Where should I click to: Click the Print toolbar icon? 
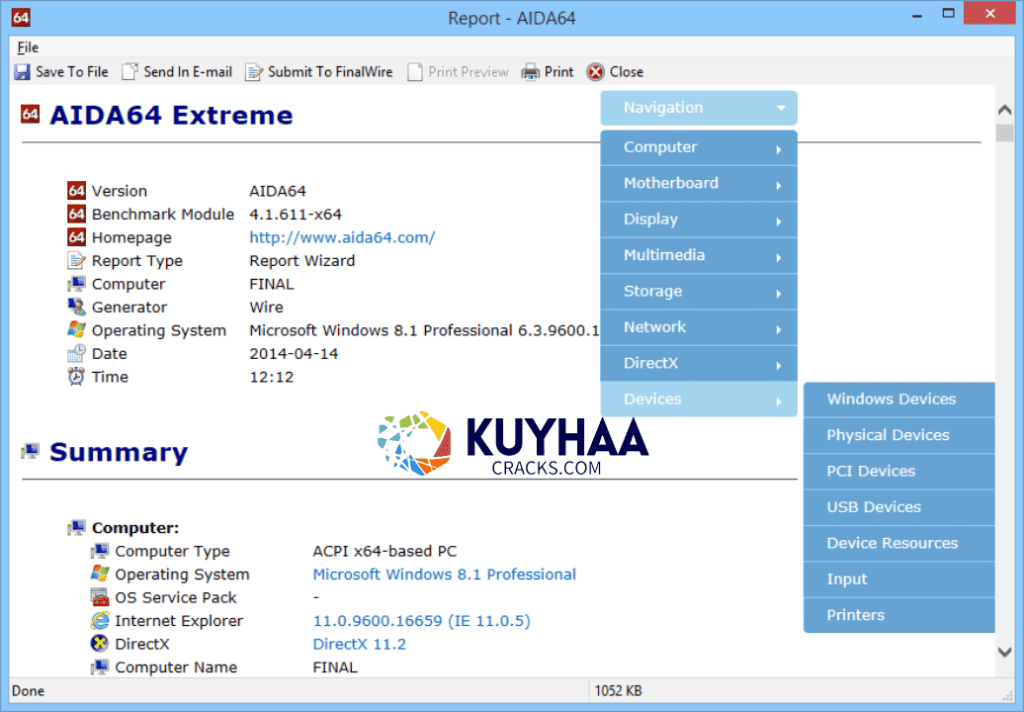coord(535,71)
